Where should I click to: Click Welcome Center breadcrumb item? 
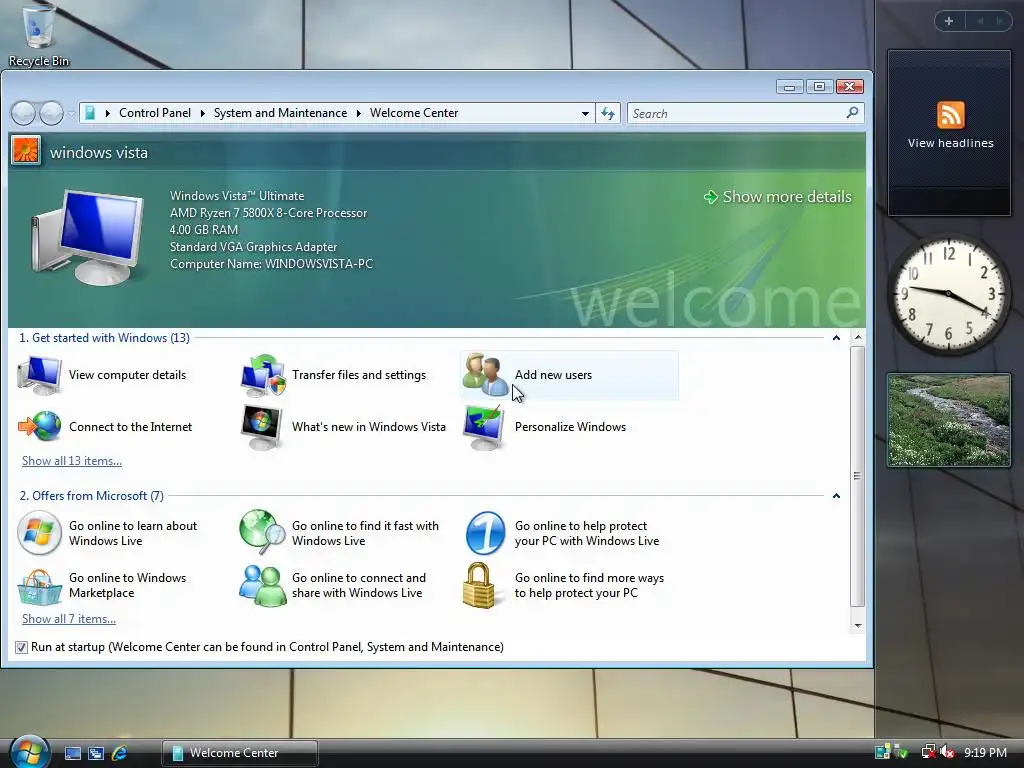point(414,113)
